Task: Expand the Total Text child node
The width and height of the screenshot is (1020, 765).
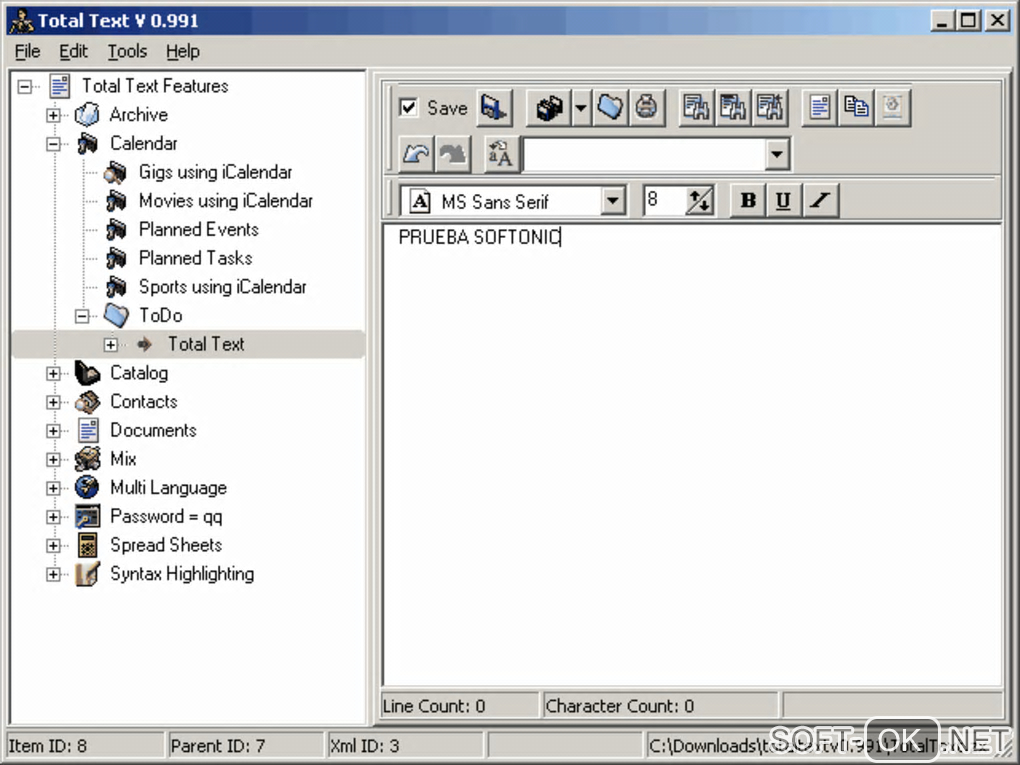Action: click(x=111, y=345)
